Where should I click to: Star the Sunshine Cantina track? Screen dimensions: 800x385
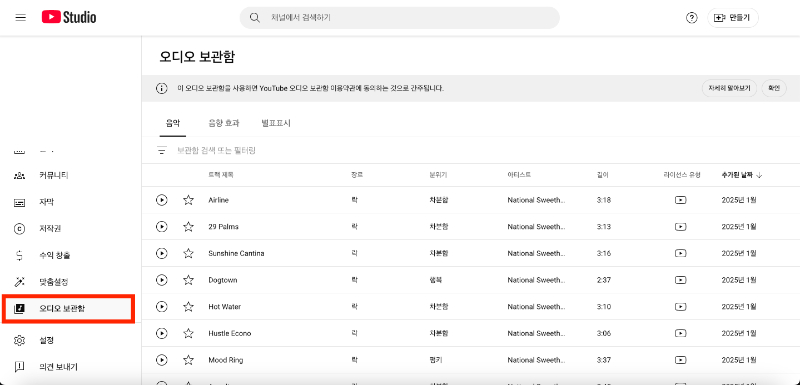188,253
